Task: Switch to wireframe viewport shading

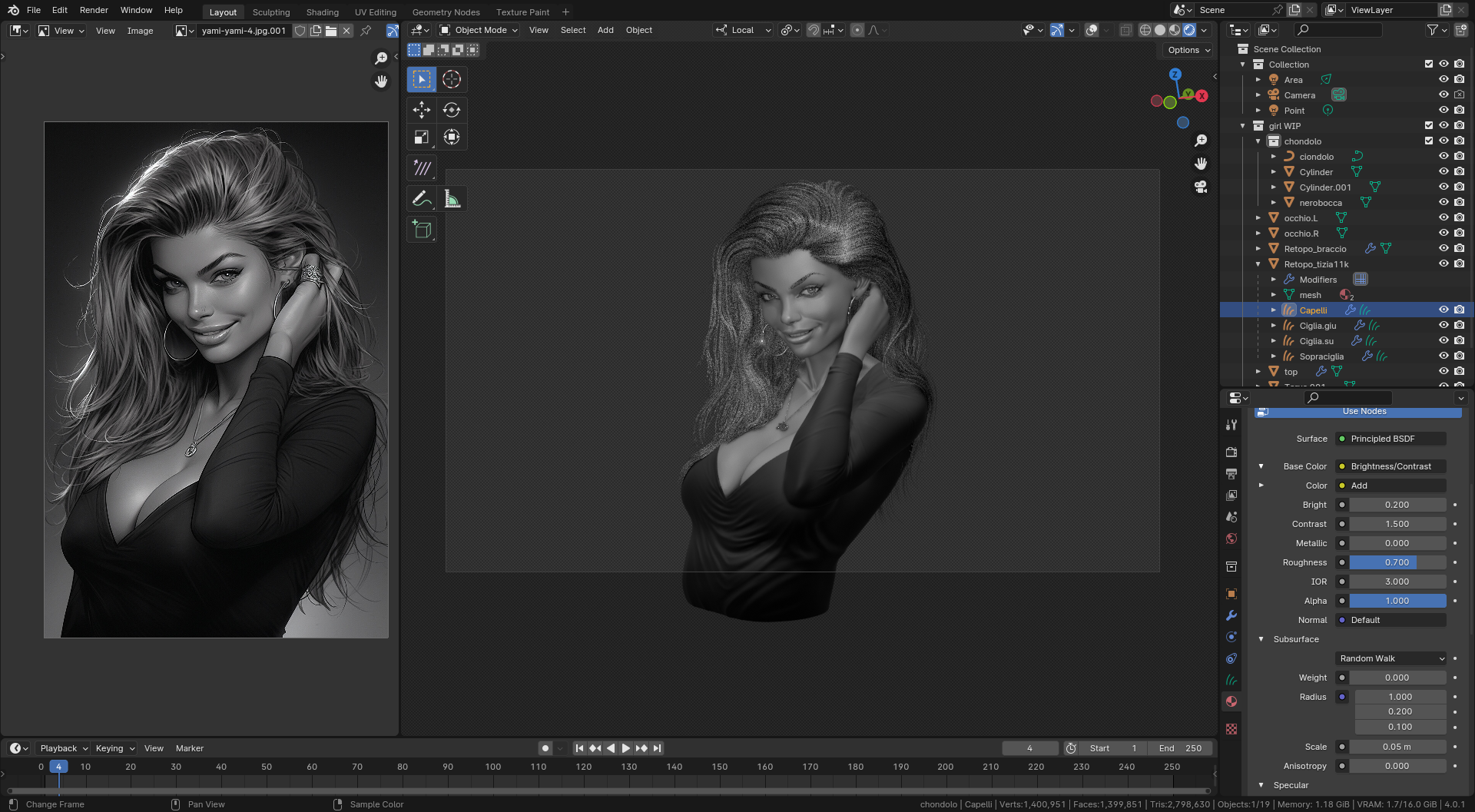Action: click(x=1145, y=30)
